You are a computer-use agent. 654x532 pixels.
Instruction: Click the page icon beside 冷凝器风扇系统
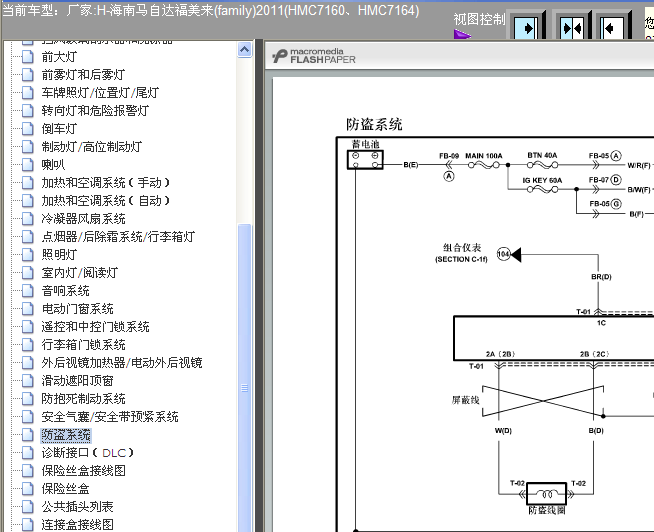click(28, 219)
